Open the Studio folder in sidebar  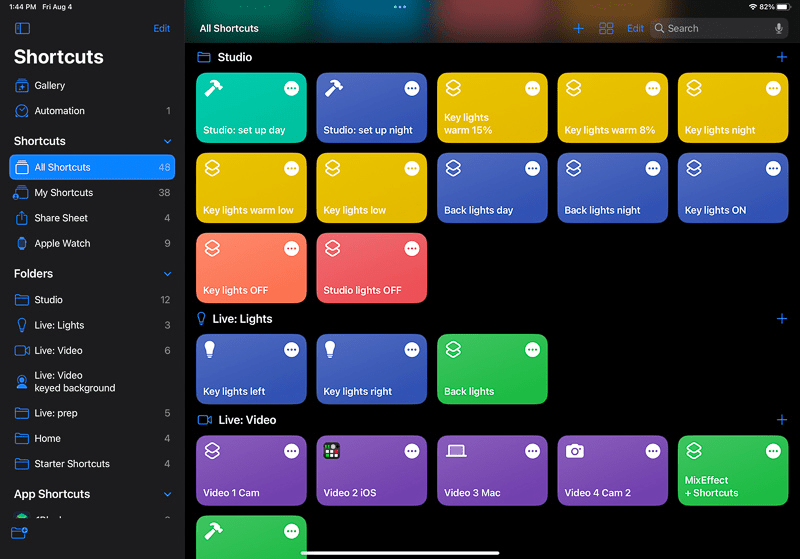tap(92, 300)
